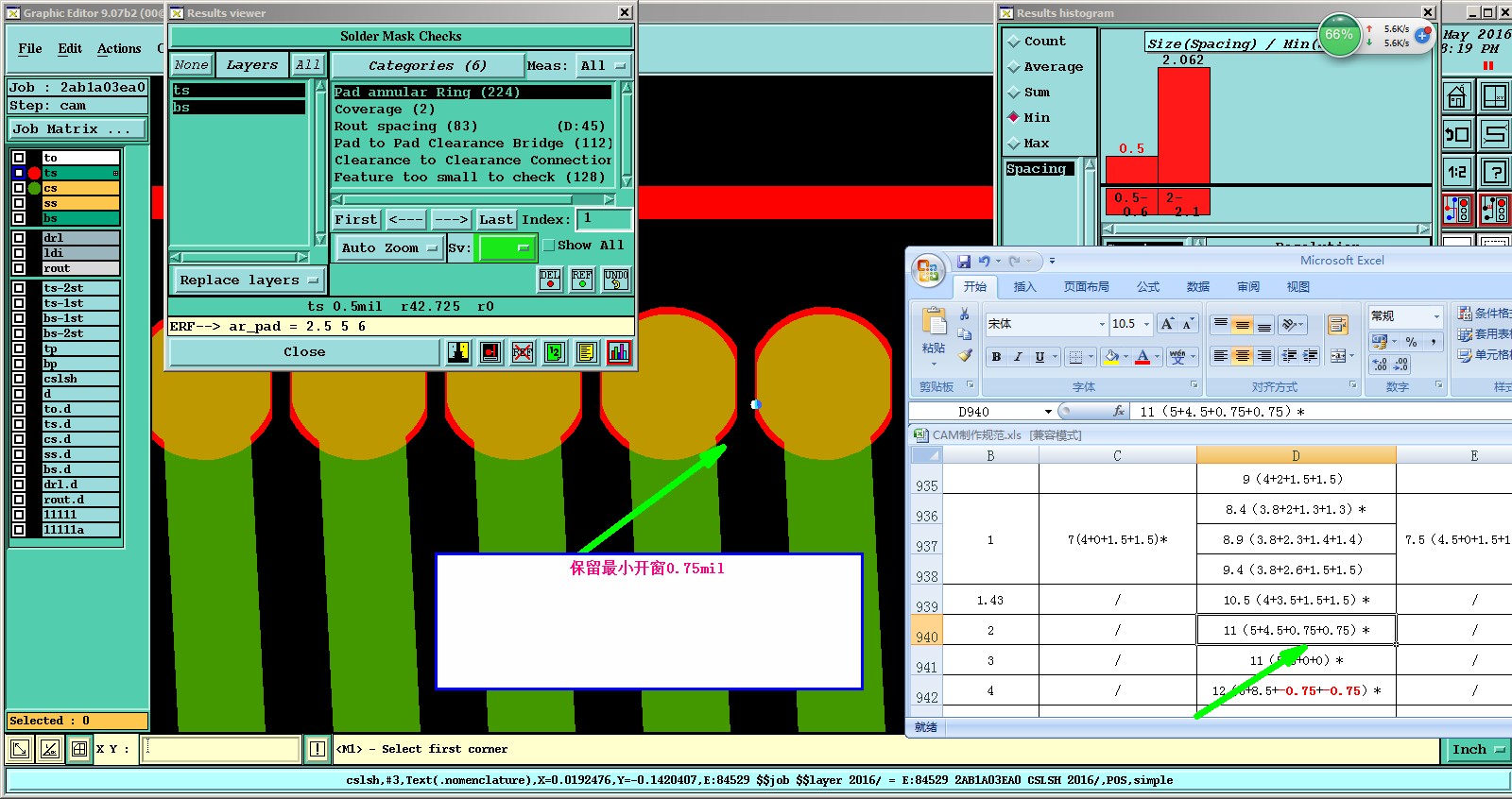Viewport: 1512px width, 799px height.
Task: Expand the Excel font name dropdown
Action: pyautogui.click(x=1102, y=324)
